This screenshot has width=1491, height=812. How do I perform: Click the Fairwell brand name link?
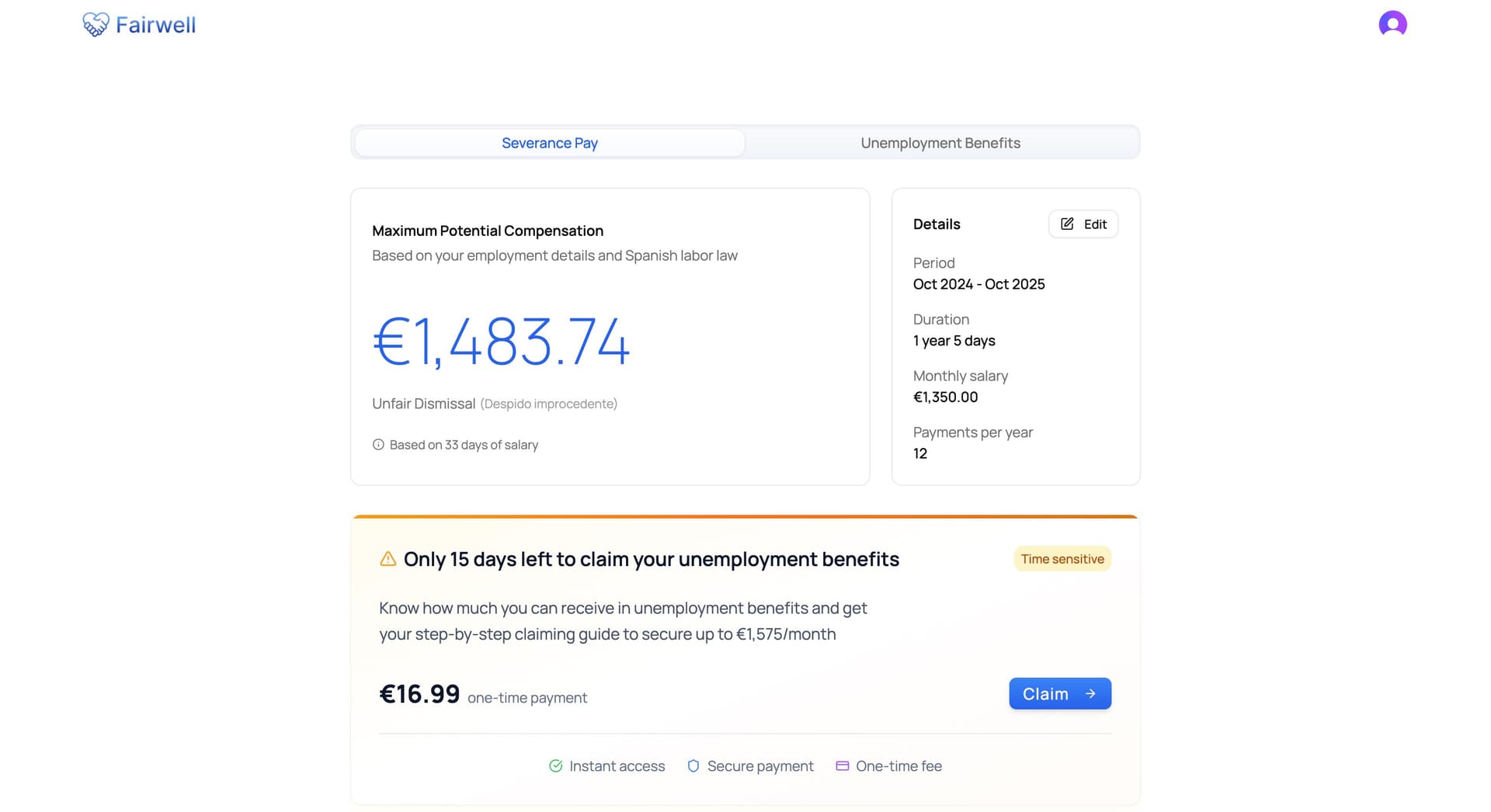tap(155, 25)
